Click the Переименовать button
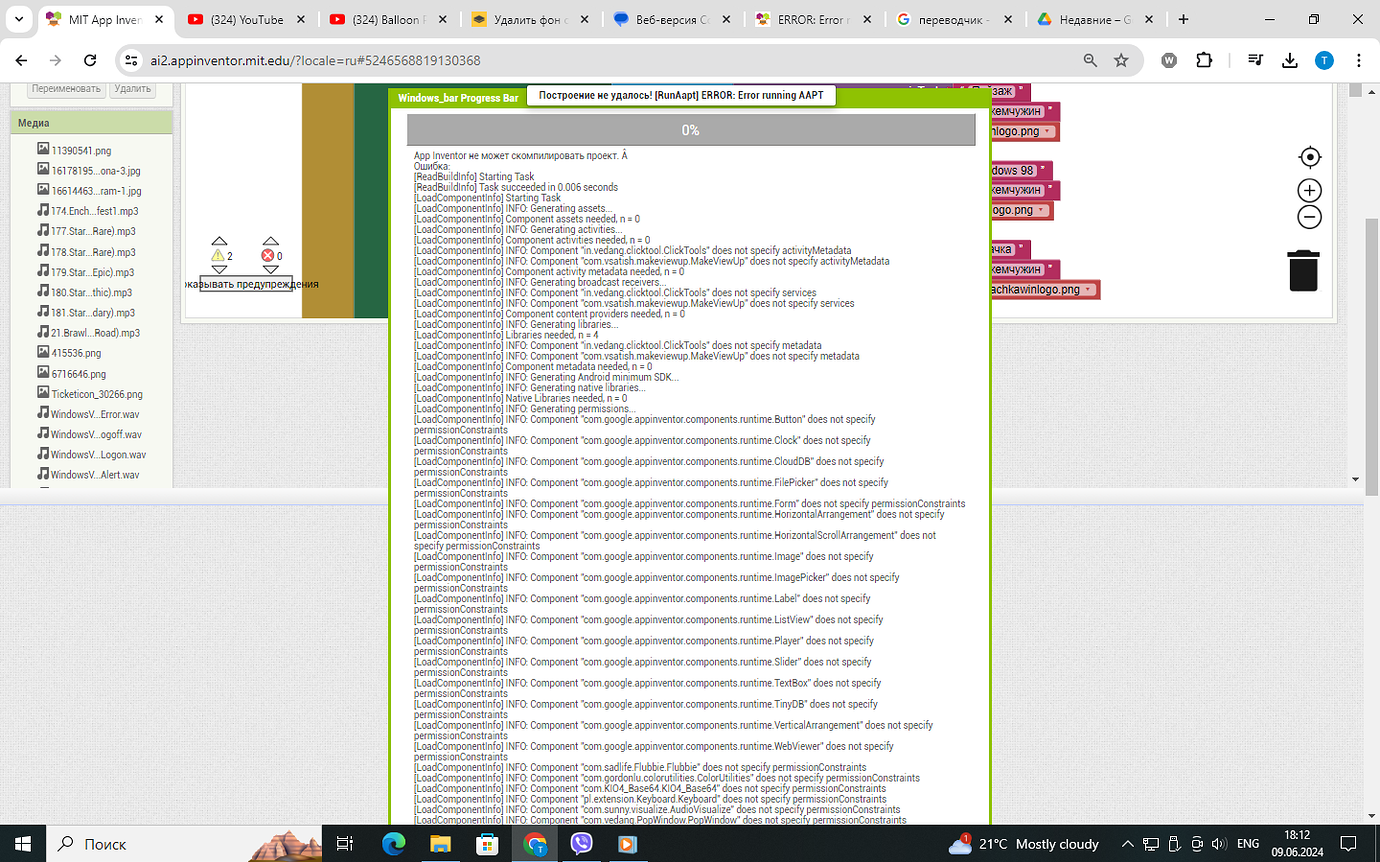1380x862 pixels. (x=65, y=88)
